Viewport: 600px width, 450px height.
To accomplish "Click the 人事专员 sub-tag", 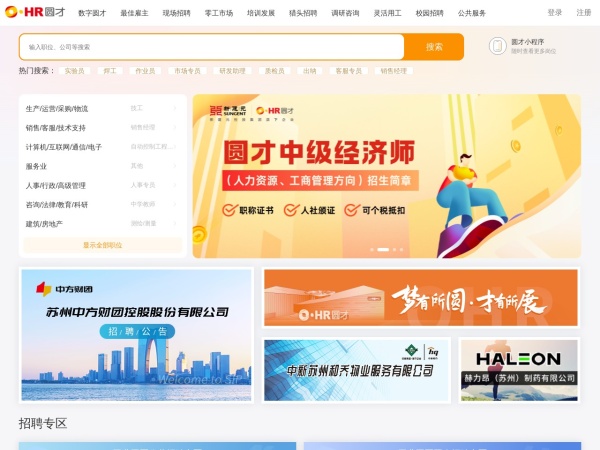I will point(143,185).
